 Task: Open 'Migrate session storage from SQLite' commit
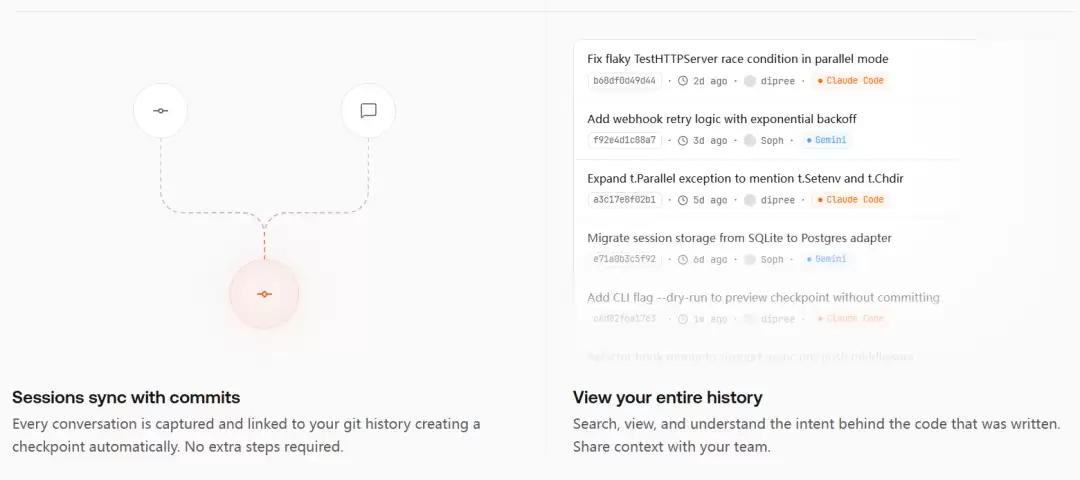click(739, 238)
